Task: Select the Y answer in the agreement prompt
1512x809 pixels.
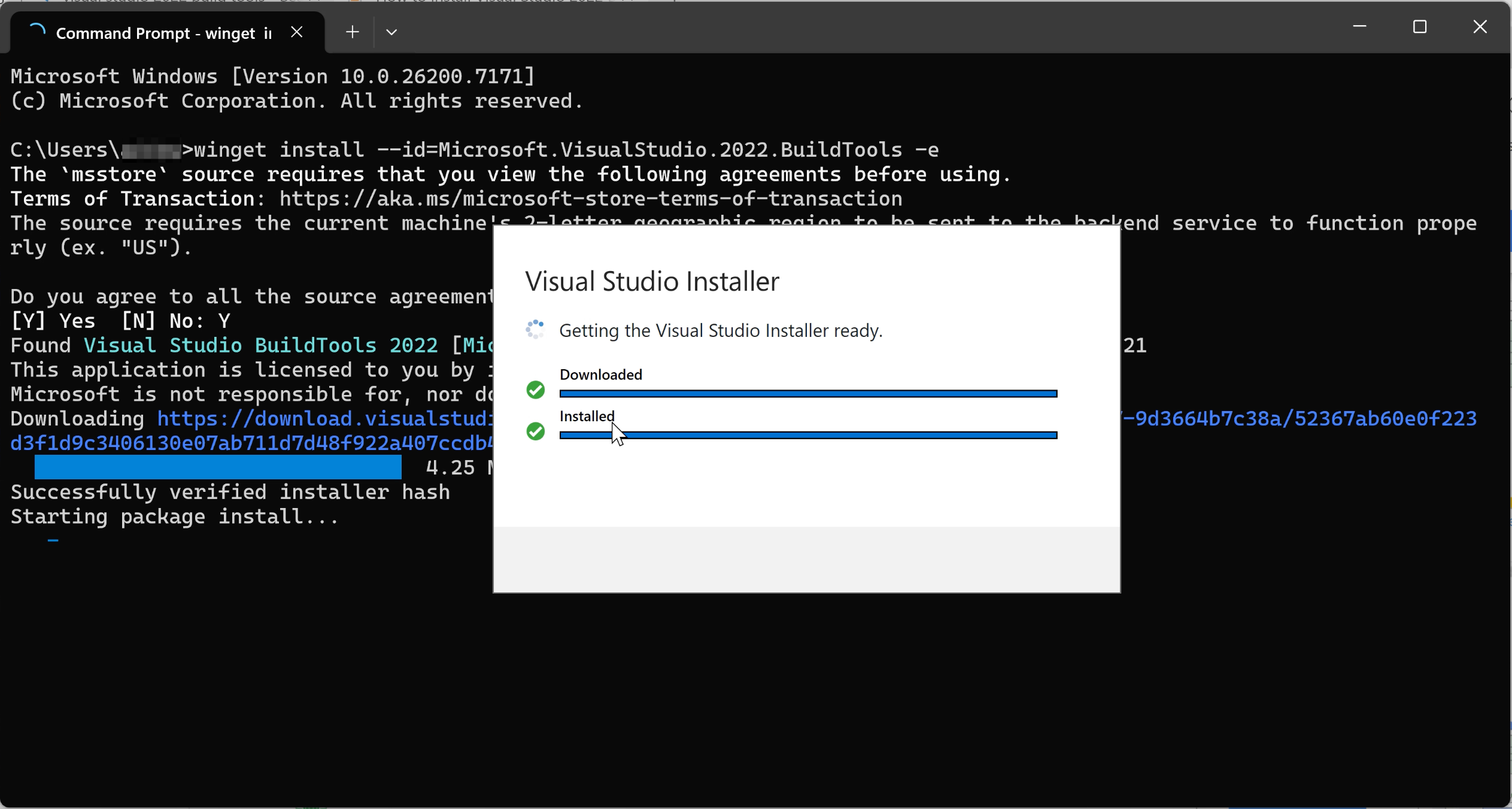Action: (224, 320)
